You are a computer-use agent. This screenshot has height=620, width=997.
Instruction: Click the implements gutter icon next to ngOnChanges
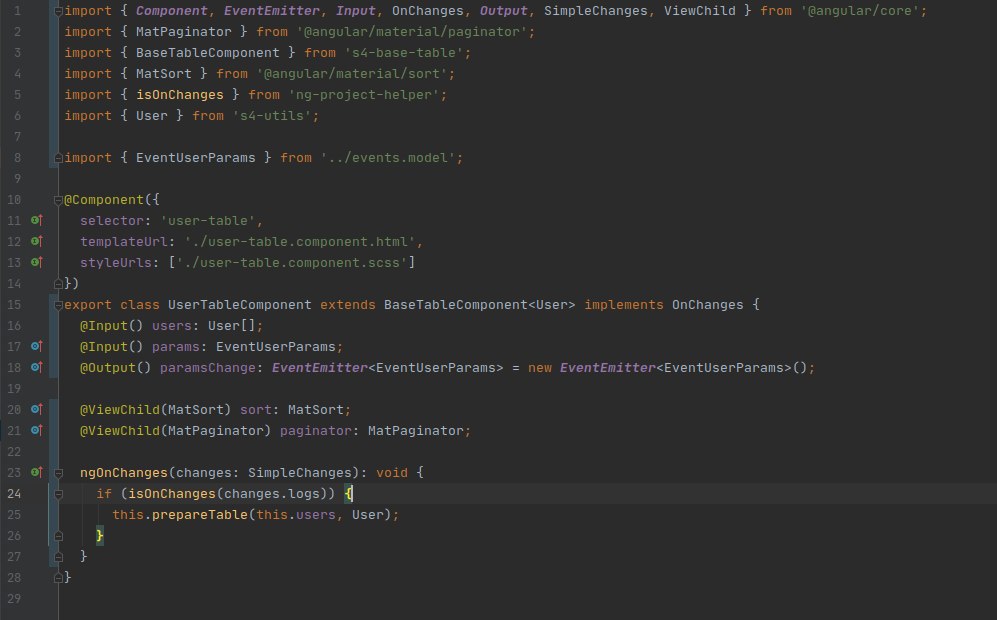[x=37, y=472]
